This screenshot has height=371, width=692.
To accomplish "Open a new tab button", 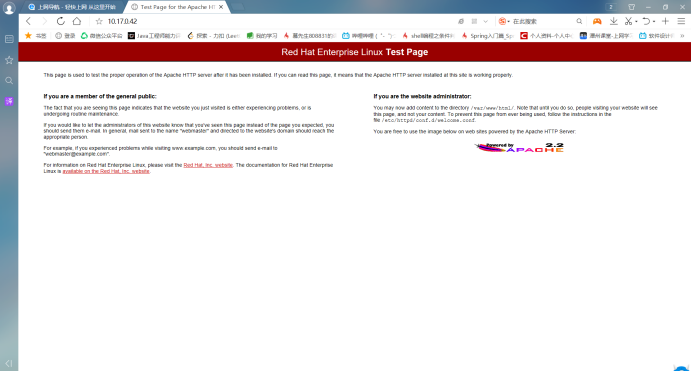I will [237, 7].
